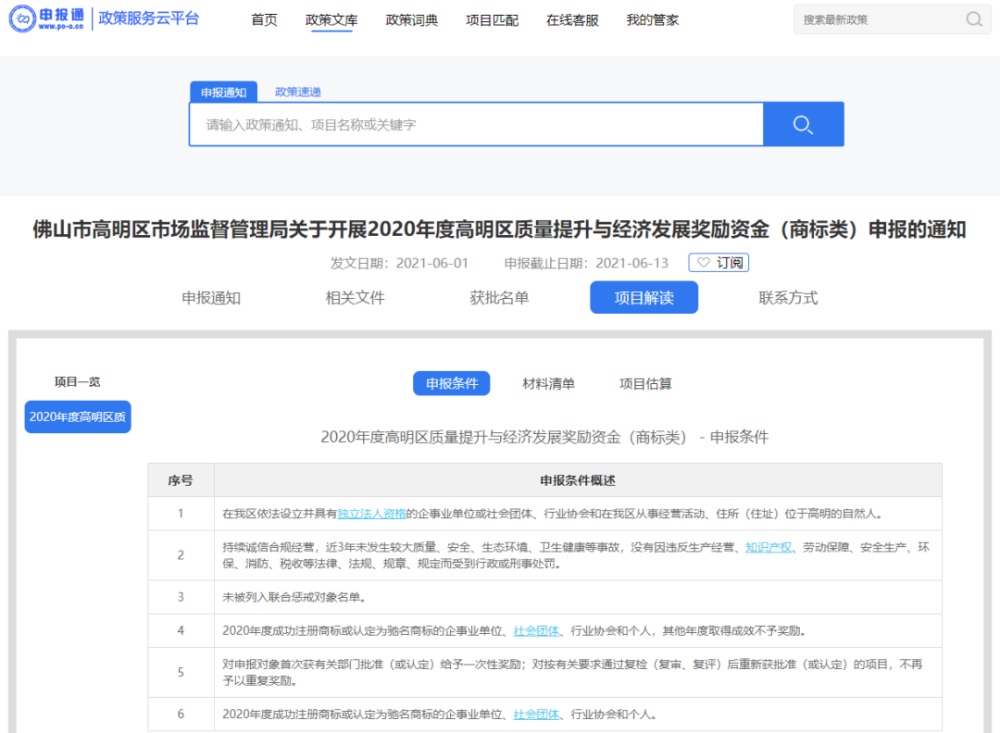
Task: Open the 社会团体 link in row 6
Action: (x=536, y=714)
